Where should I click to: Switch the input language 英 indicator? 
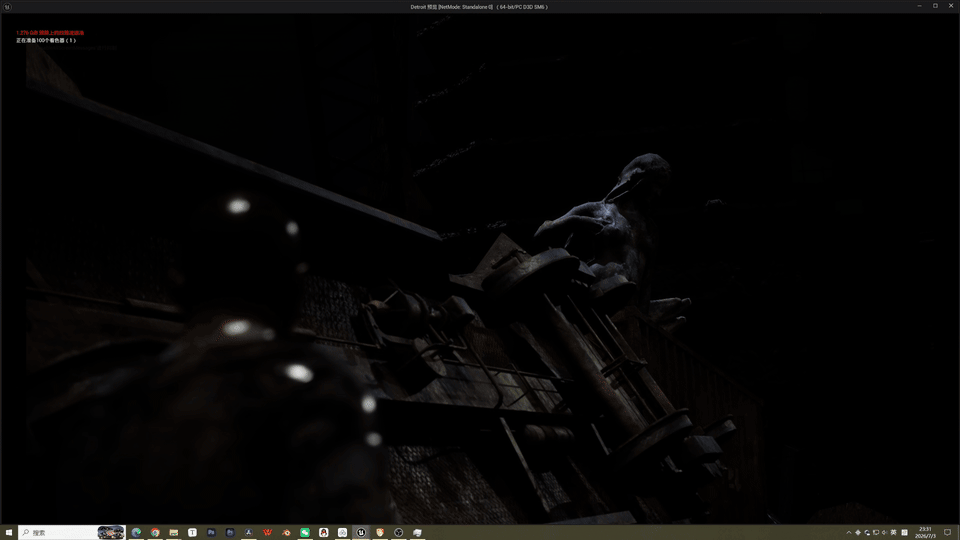coord(893,533)
